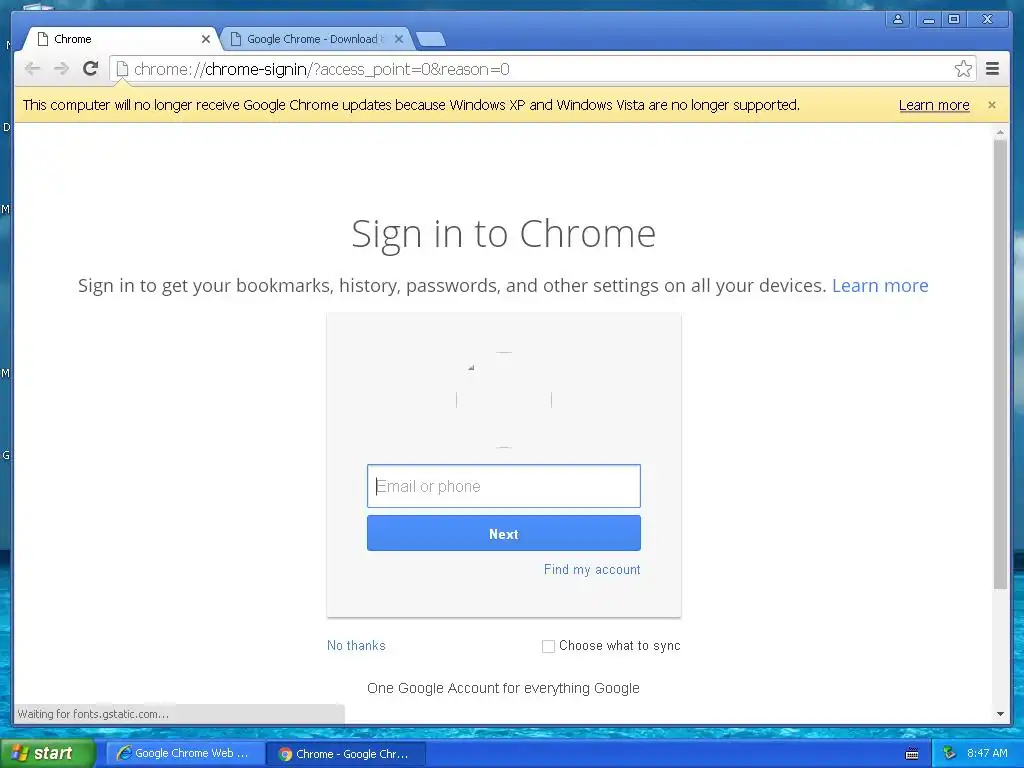Enable the Choose what to sync checkbox
The height and width of the screenshot is (768, 1024).
(x=548, y=646)
